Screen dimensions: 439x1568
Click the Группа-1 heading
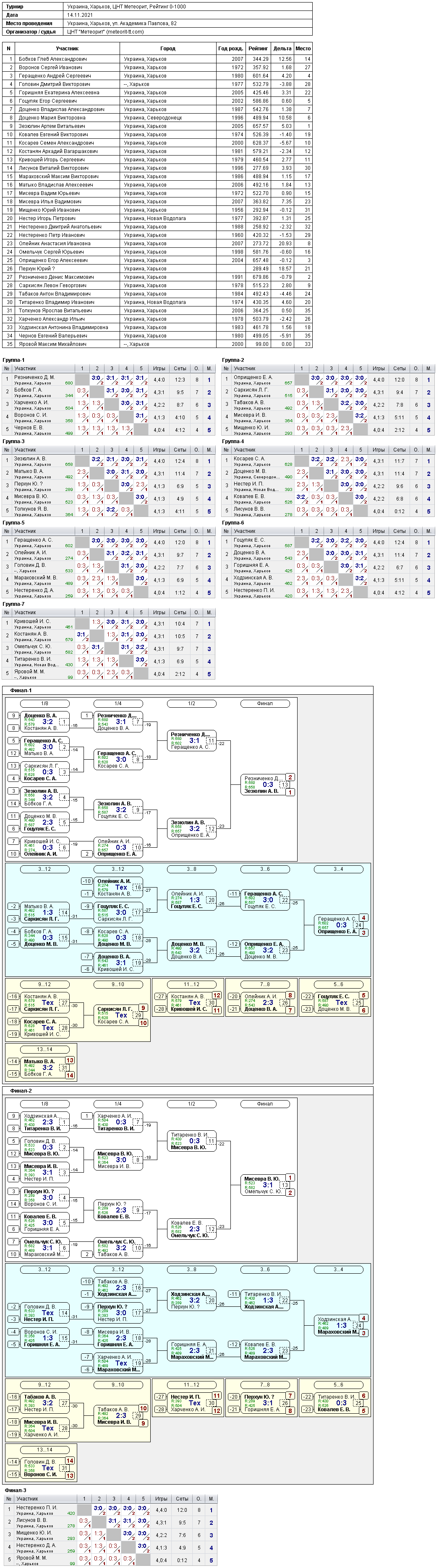[14, 361]
